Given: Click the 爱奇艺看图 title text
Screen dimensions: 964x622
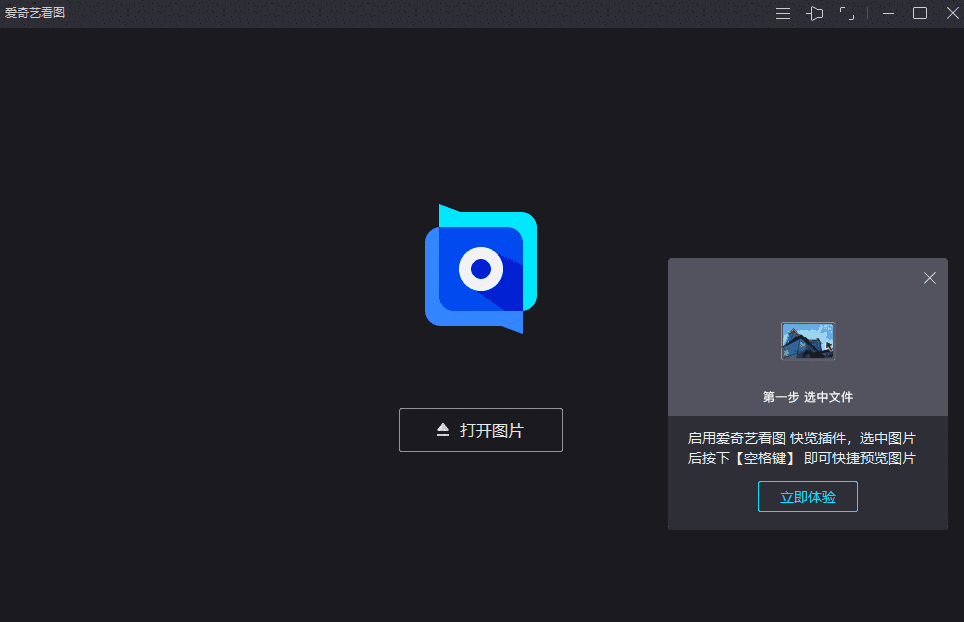Looking at the screenshot, I should [x=36, y=13].
